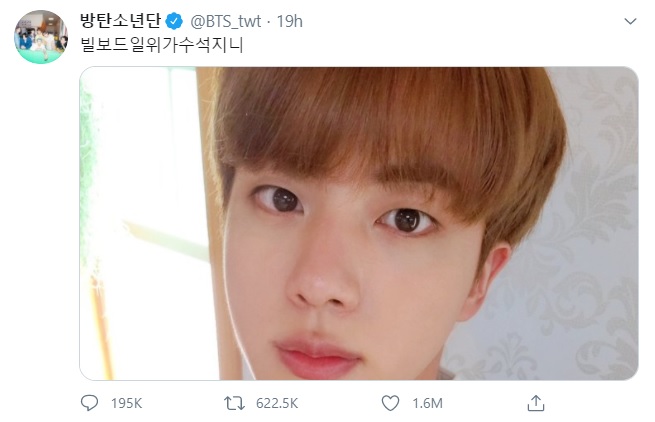The width and height of the screenshot is (655, 422).
Task: Open the BTS_twt profile avatar
Action: pos(40,37)
